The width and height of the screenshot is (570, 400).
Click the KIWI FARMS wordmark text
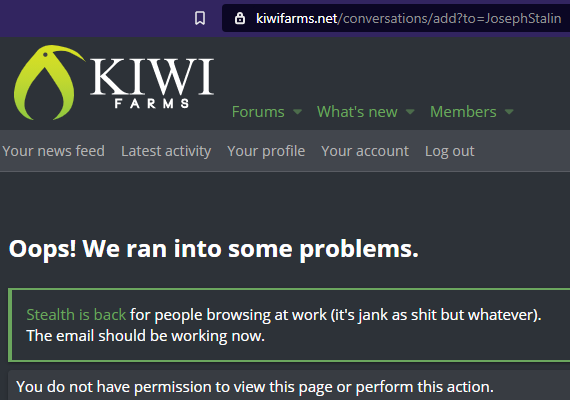(x=152, y=83)
